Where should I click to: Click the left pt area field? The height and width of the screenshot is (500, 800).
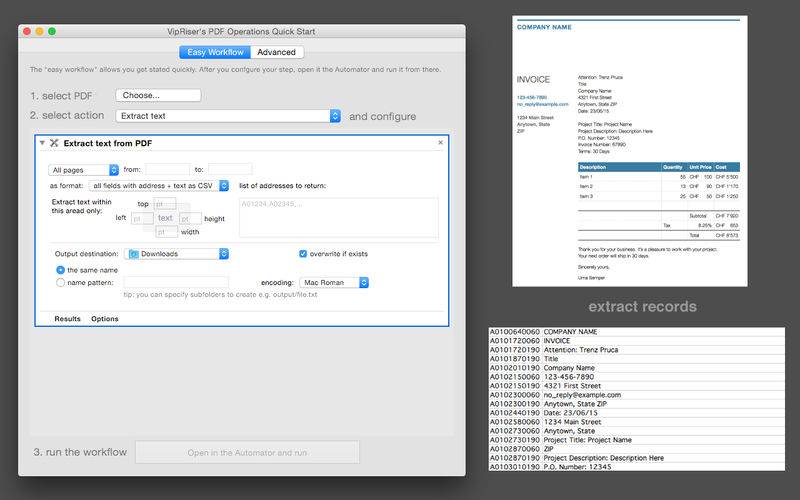[142, 218]
